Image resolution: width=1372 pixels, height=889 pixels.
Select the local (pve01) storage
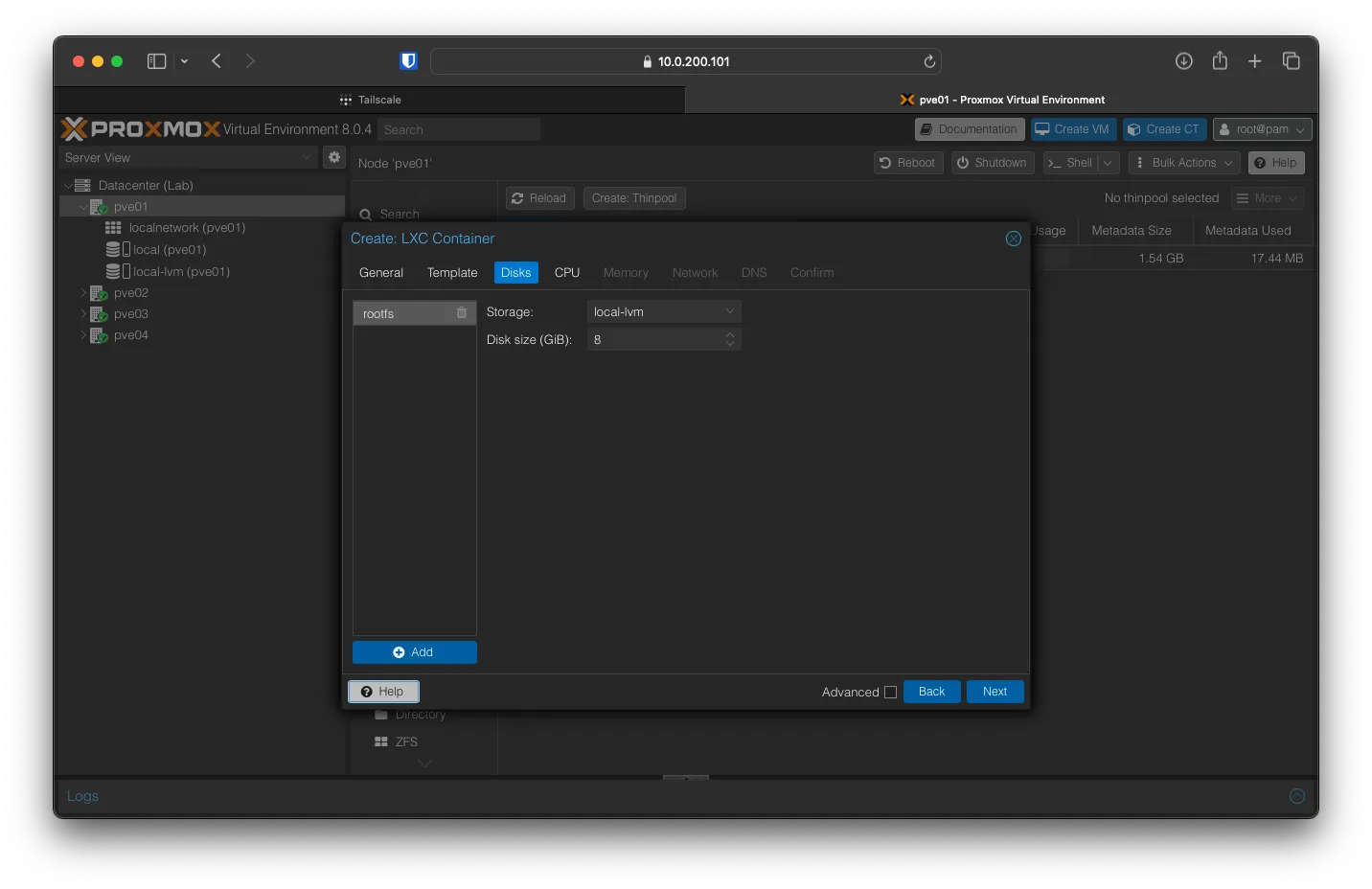point(170,250)
